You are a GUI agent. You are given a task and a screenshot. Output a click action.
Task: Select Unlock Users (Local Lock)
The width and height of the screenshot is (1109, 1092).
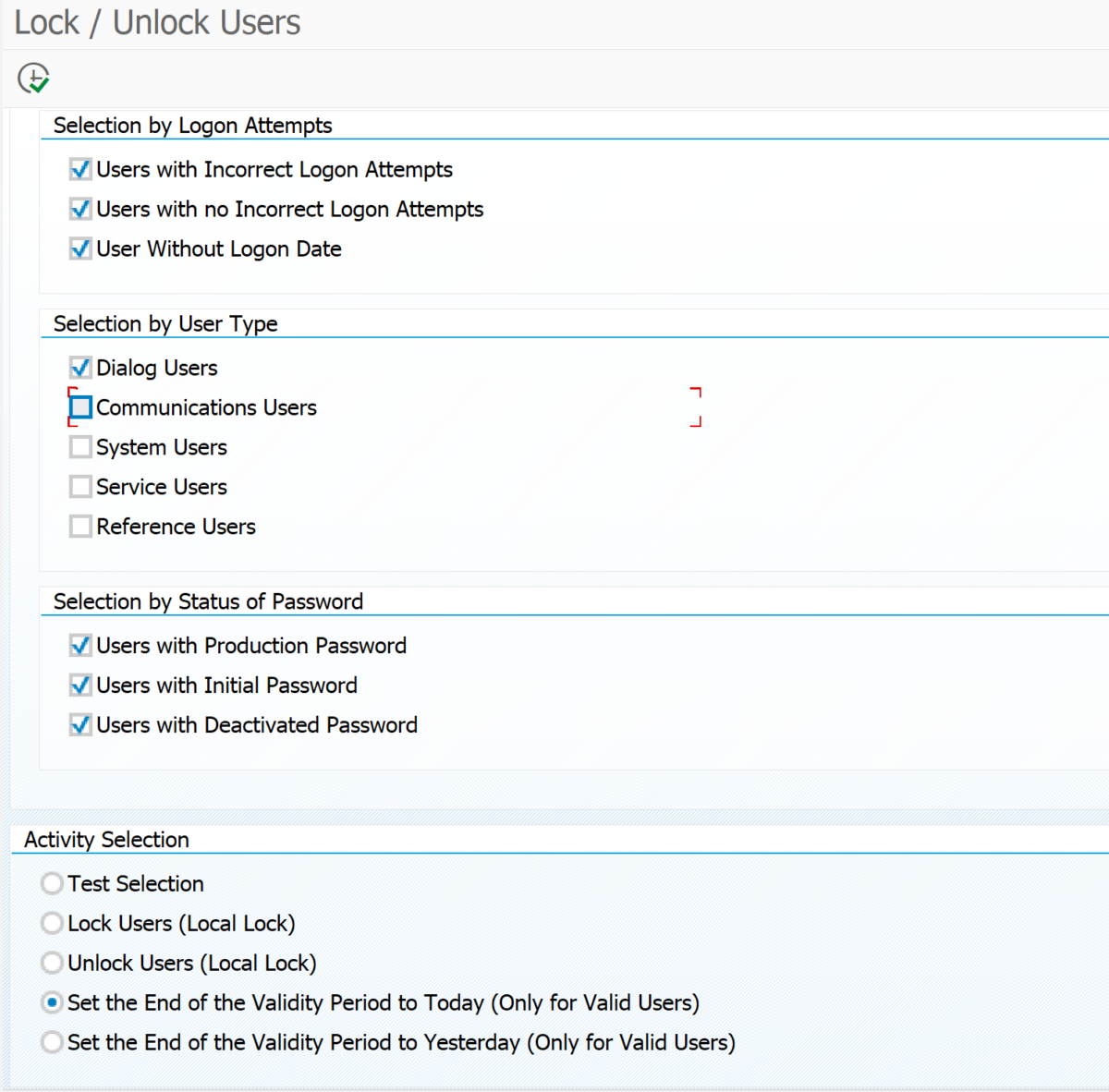[52, 963]
